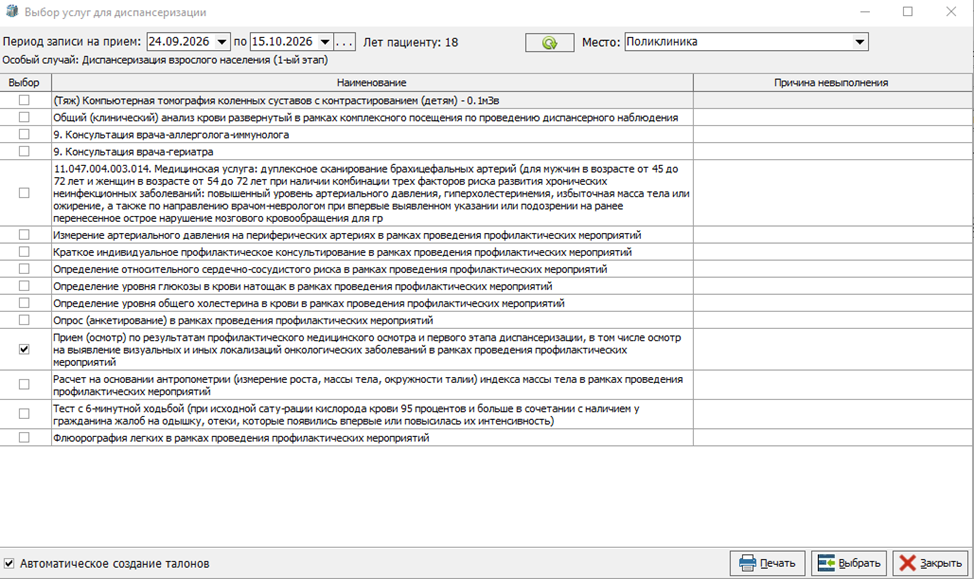The width and height of the screenshot is (974, 579).
Task: Minimize the Выбор услуг для диспансеризации window
Action: tap(865, 12)
